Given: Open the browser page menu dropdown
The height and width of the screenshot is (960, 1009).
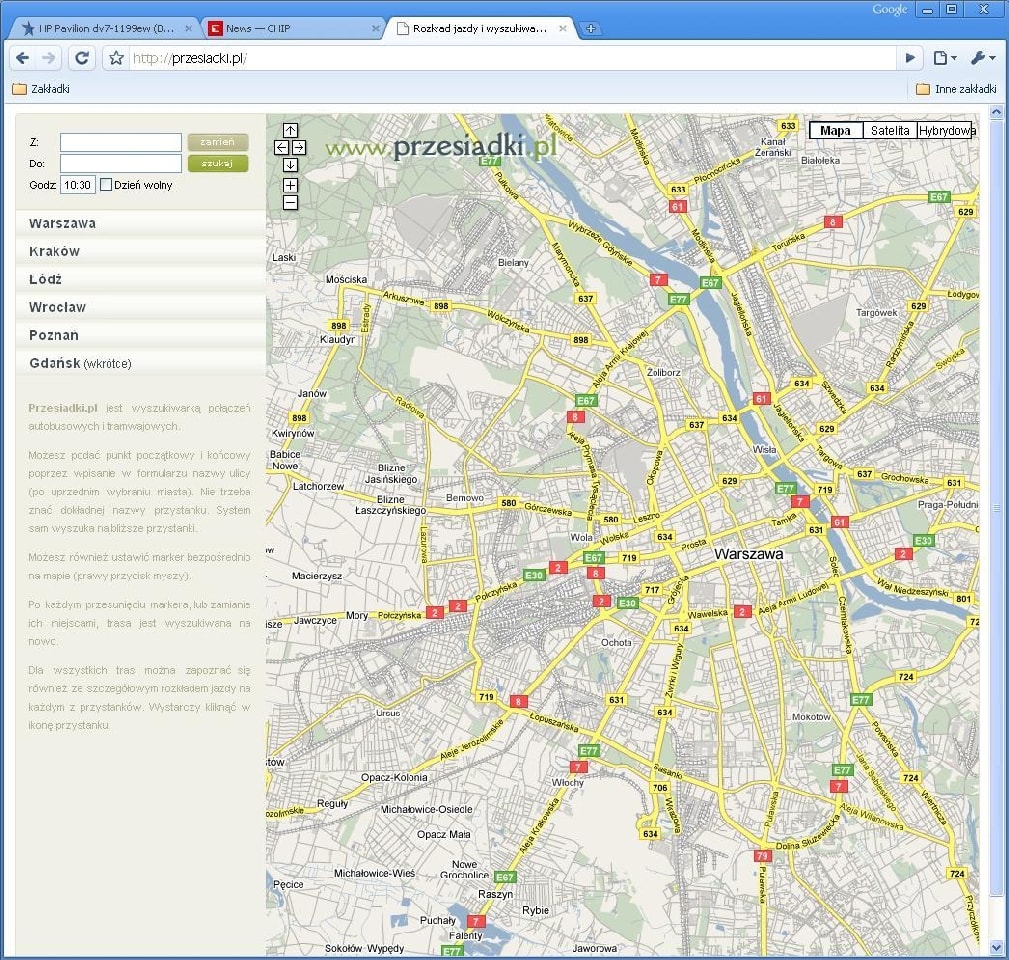Looking at the screenshot, I should tap(944, 58).
